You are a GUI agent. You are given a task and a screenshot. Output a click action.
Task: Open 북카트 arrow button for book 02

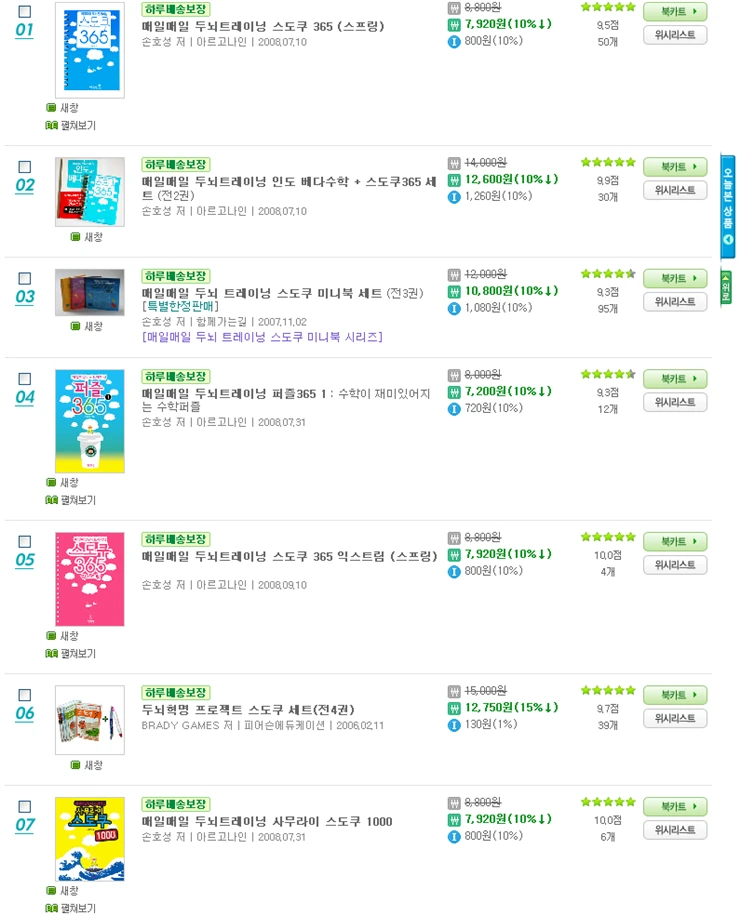click(x=675, y=167)
